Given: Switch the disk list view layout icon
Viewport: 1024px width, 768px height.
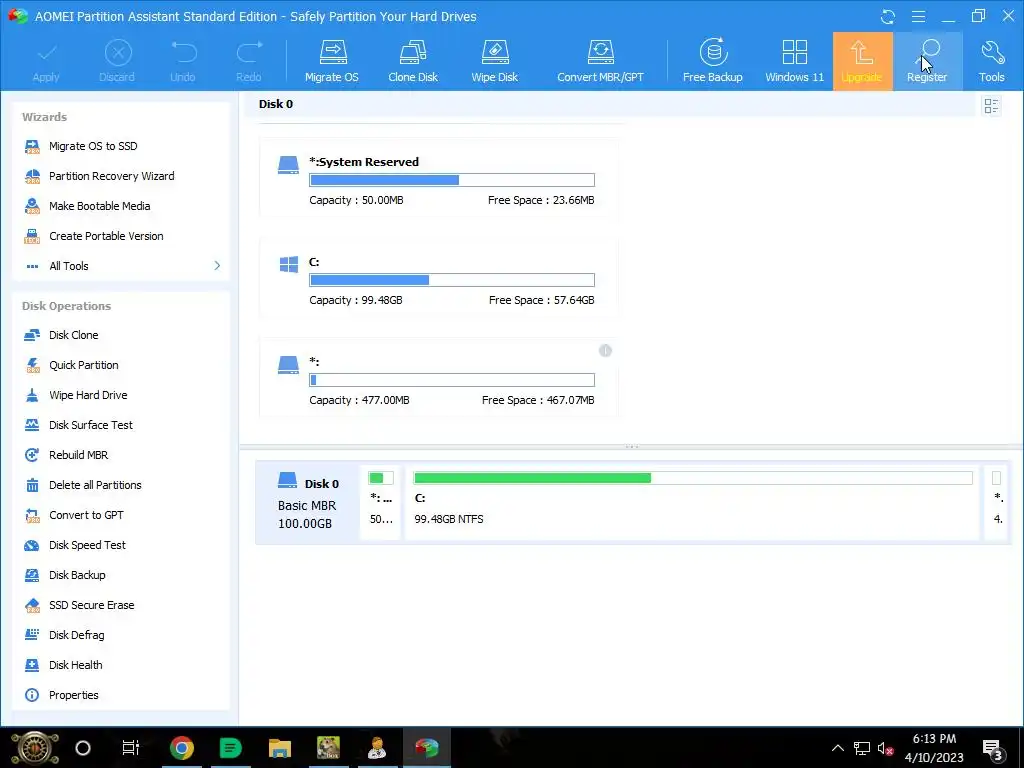Looking at the screenshot, I should (991, 106).
